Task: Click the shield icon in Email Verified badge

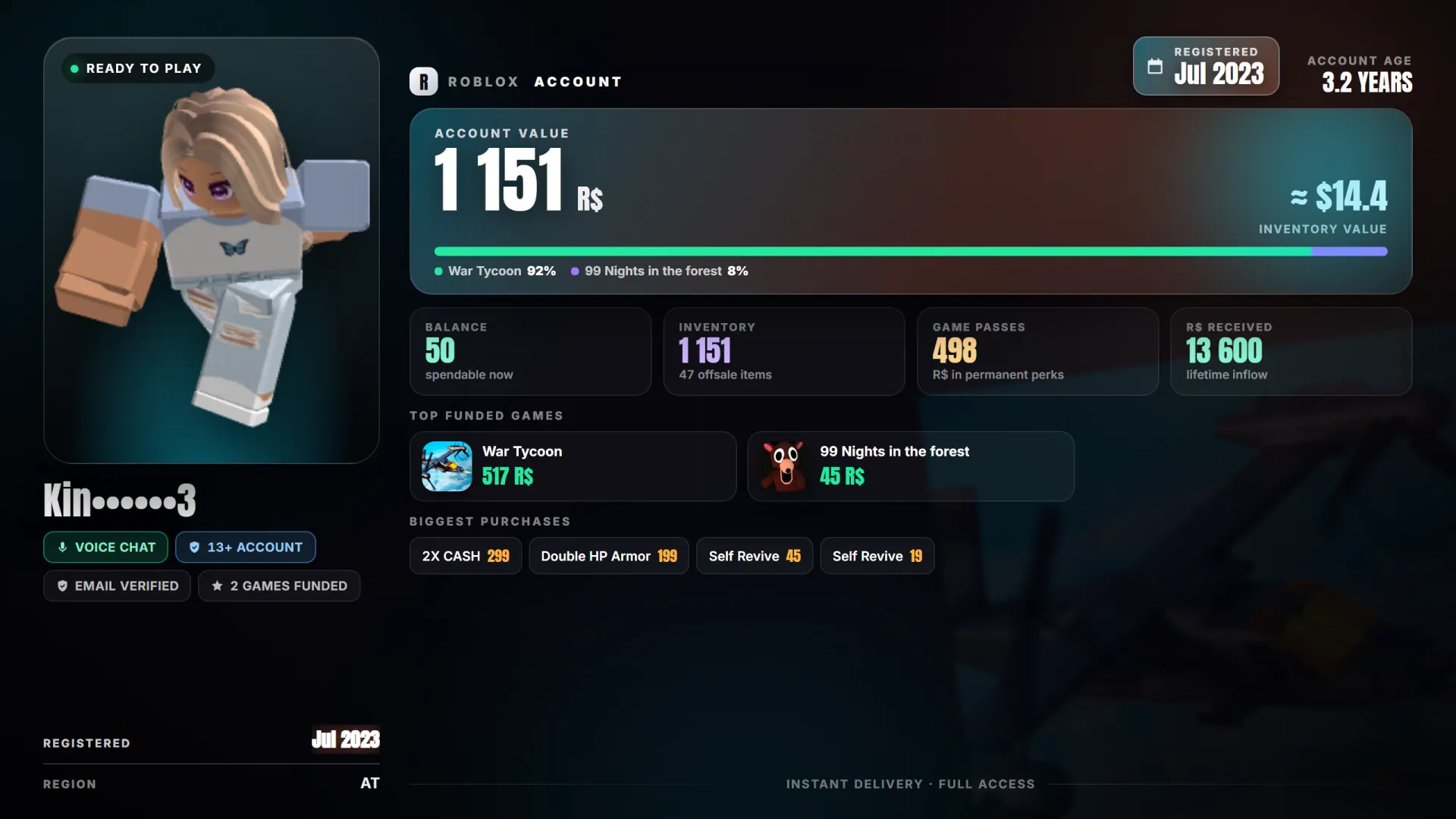Action: click(x=62, y=586)
